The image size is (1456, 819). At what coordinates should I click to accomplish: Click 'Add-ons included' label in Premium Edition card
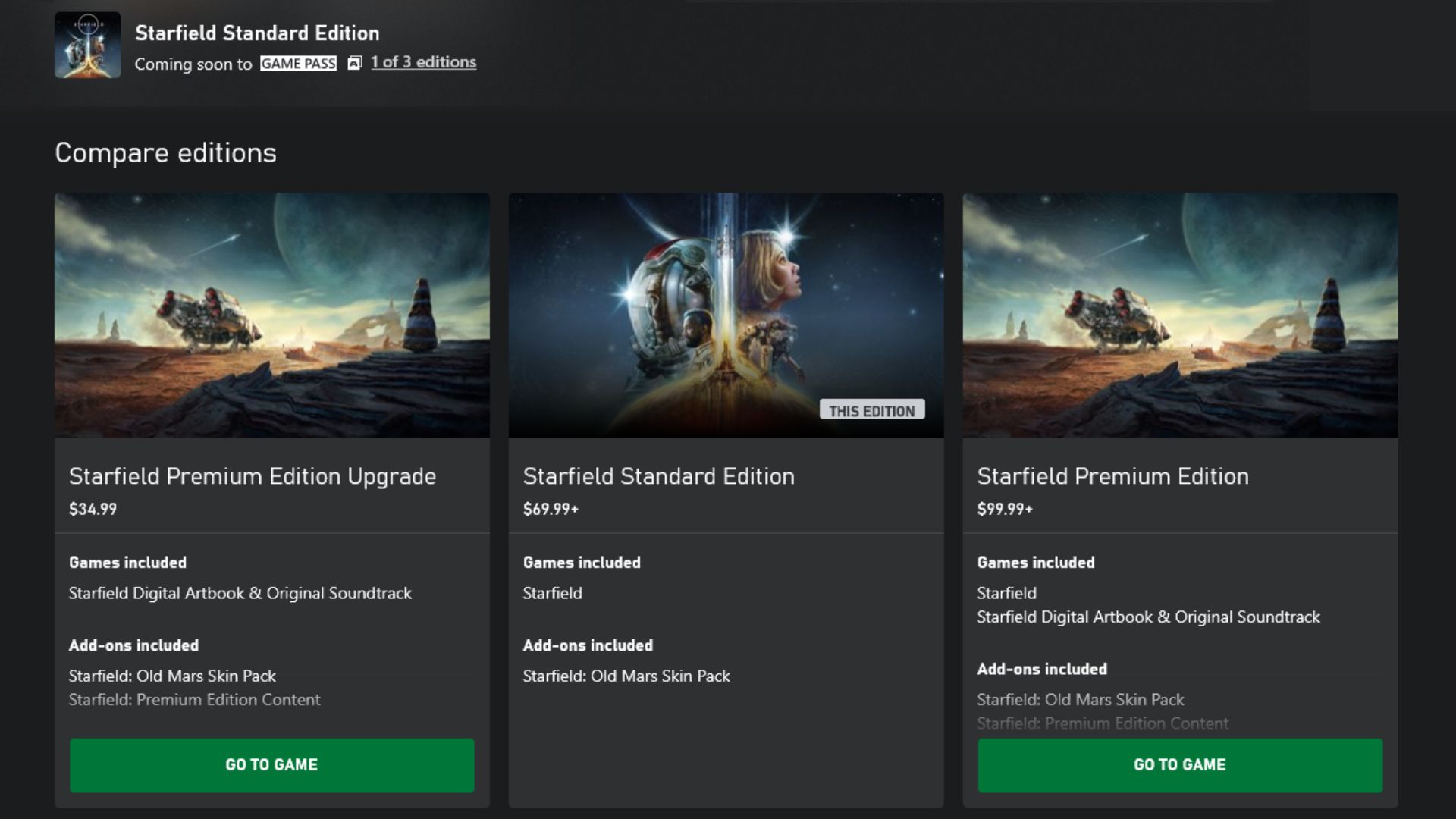click(1042, 669)
